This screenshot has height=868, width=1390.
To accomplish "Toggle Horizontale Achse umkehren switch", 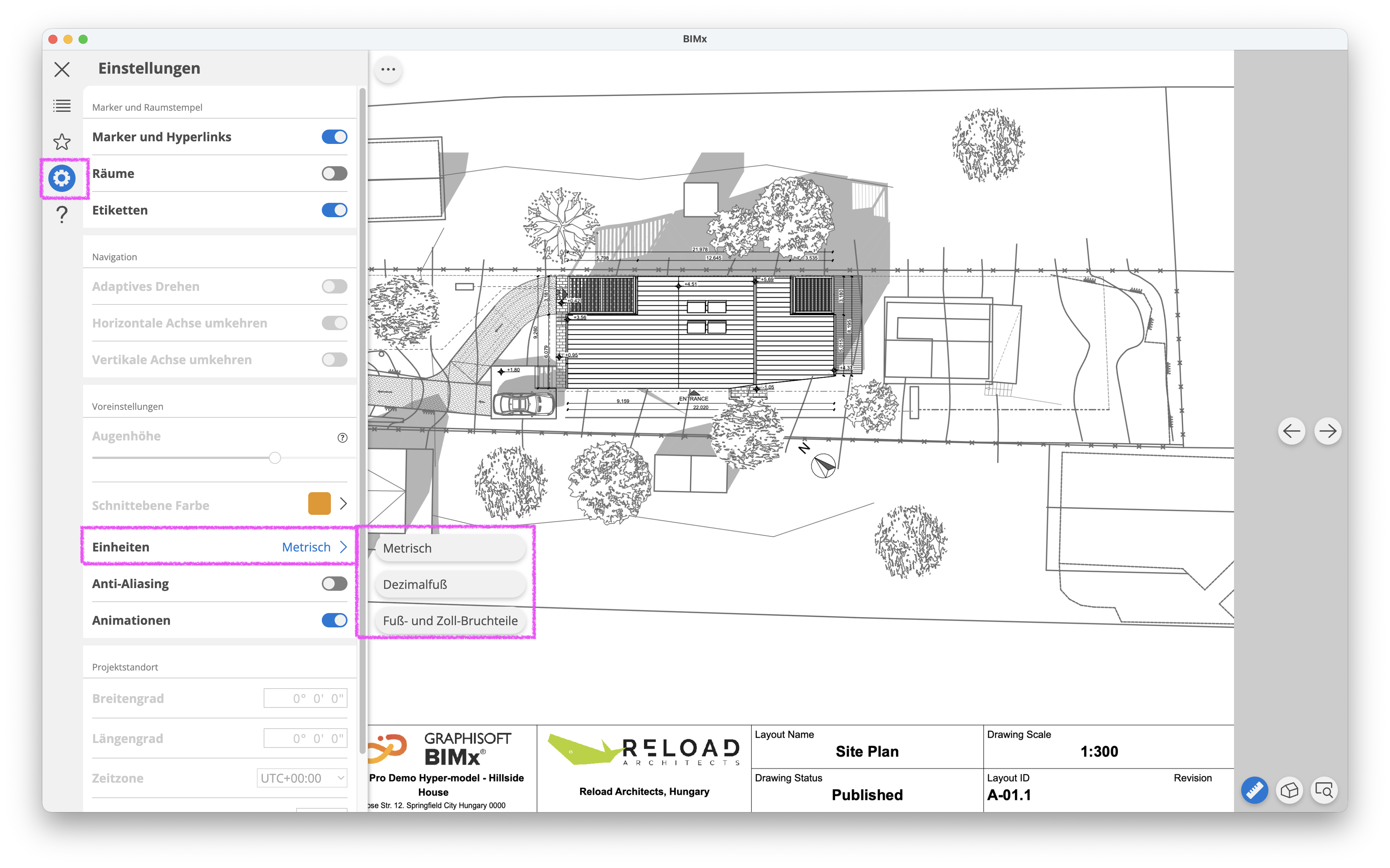I will pyautogui.click(x=335, y=323).
